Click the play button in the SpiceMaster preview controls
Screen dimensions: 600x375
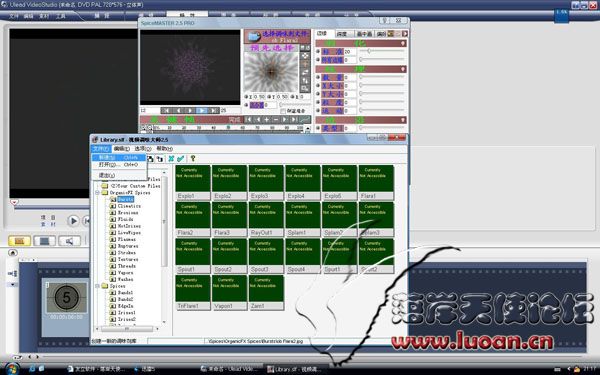tap(201, 111)
